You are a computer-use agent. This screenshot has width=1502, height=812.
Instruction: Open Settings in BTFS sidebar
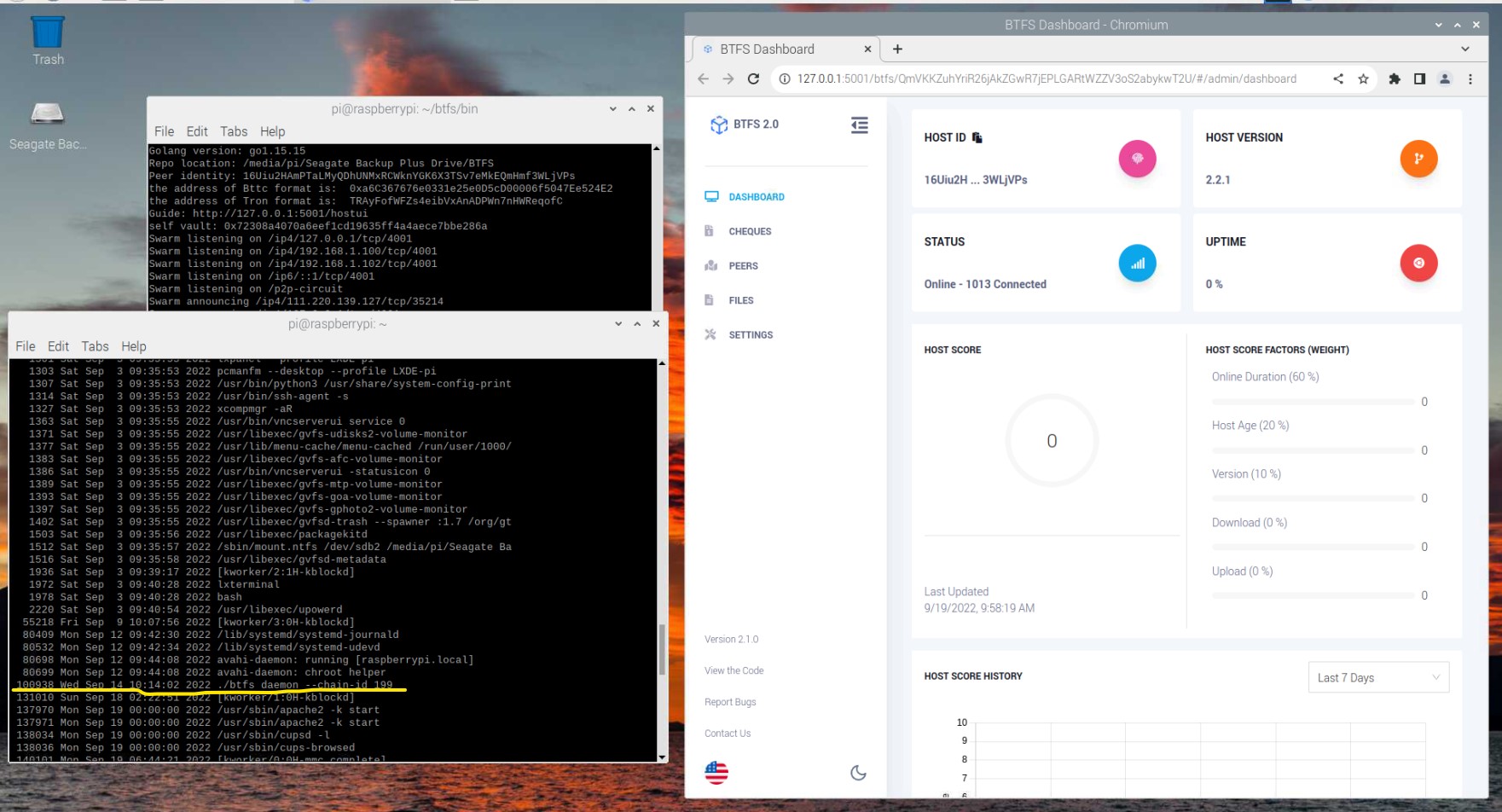739,335
